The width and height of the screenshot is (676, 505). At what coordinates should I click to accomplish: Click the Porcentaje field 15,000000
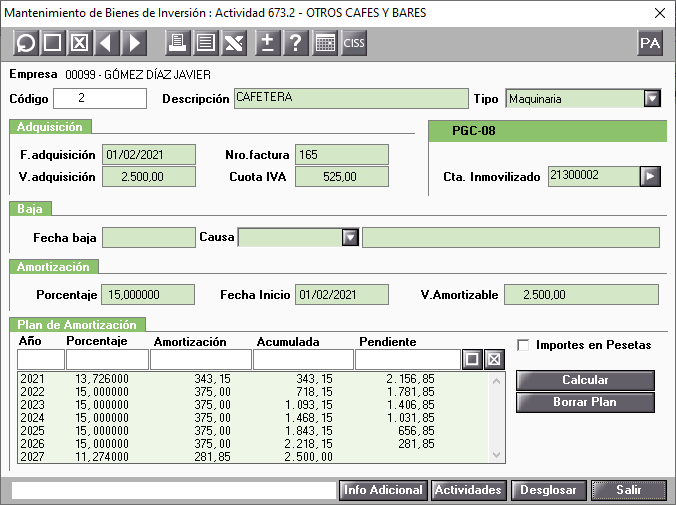[148, 295]
